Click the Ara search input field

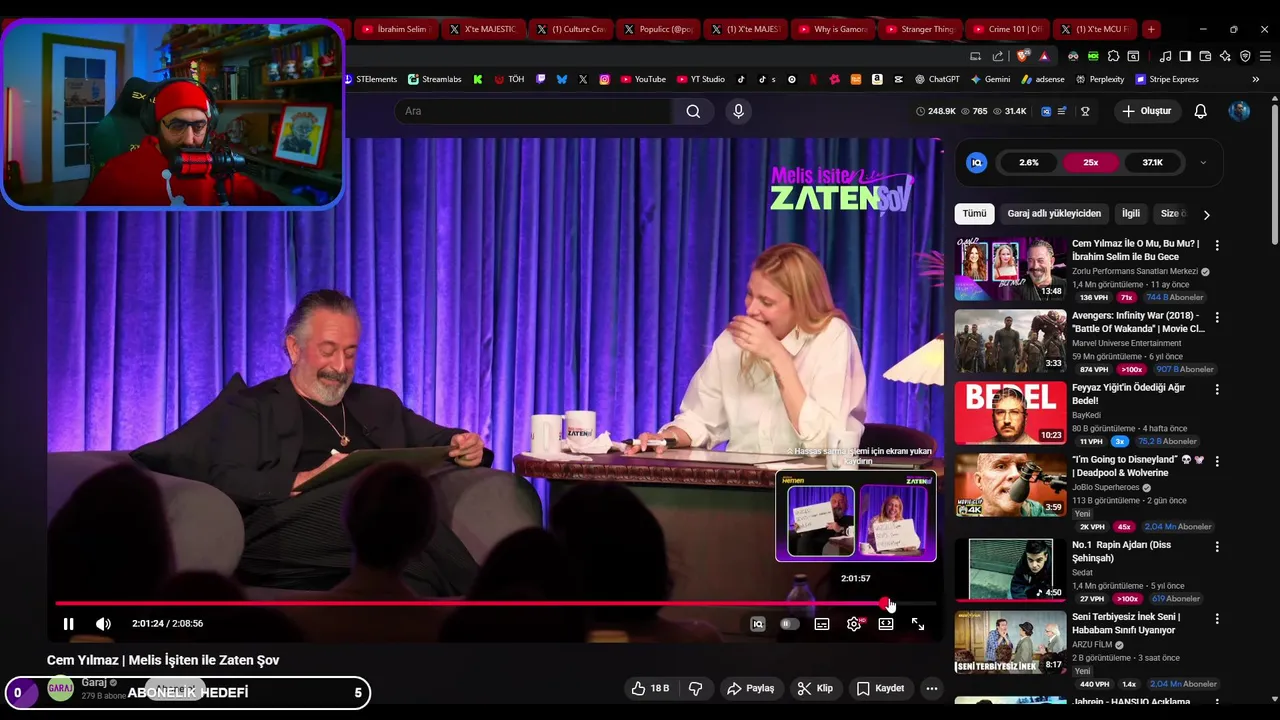click(533, 111)
